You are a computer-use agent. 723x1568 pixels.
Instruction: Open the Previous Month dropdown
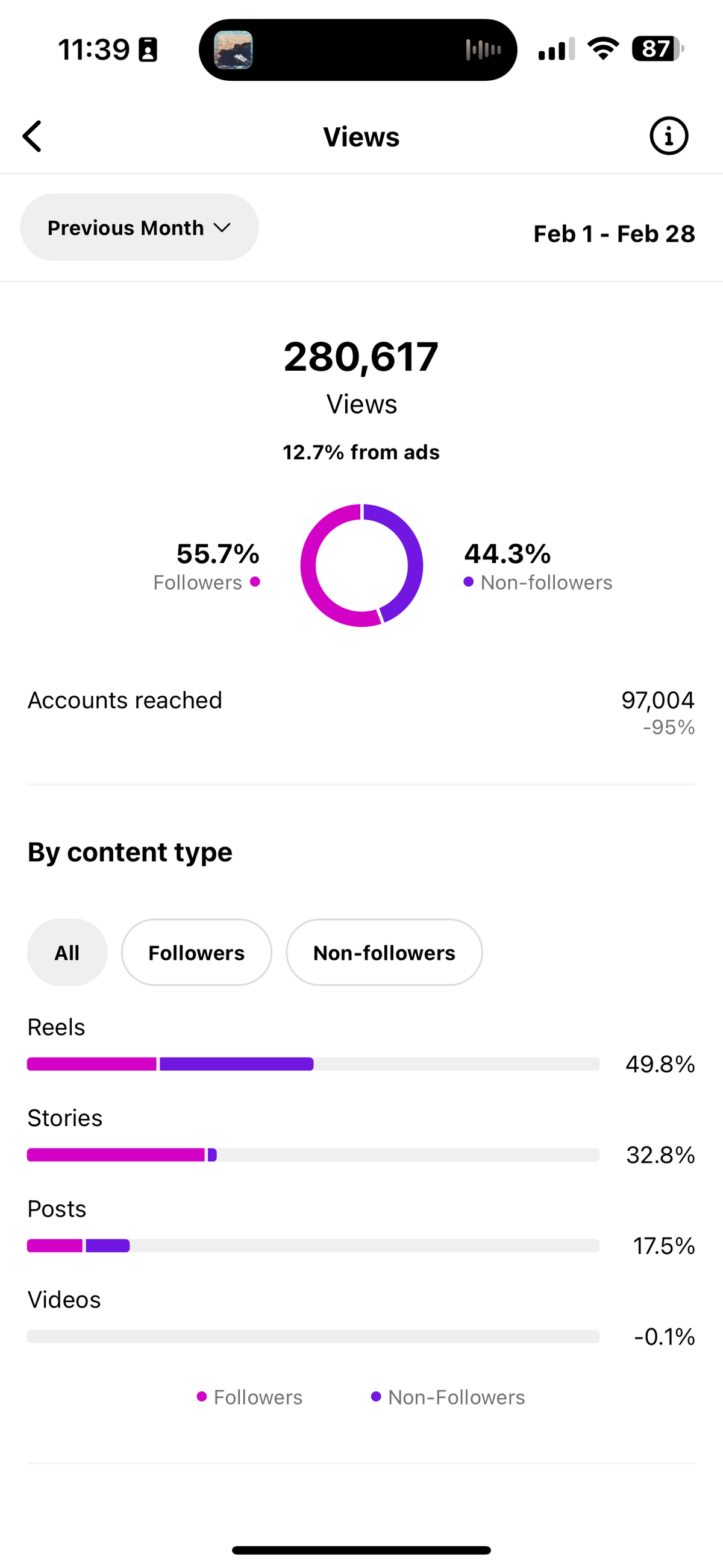coord(139,227)
